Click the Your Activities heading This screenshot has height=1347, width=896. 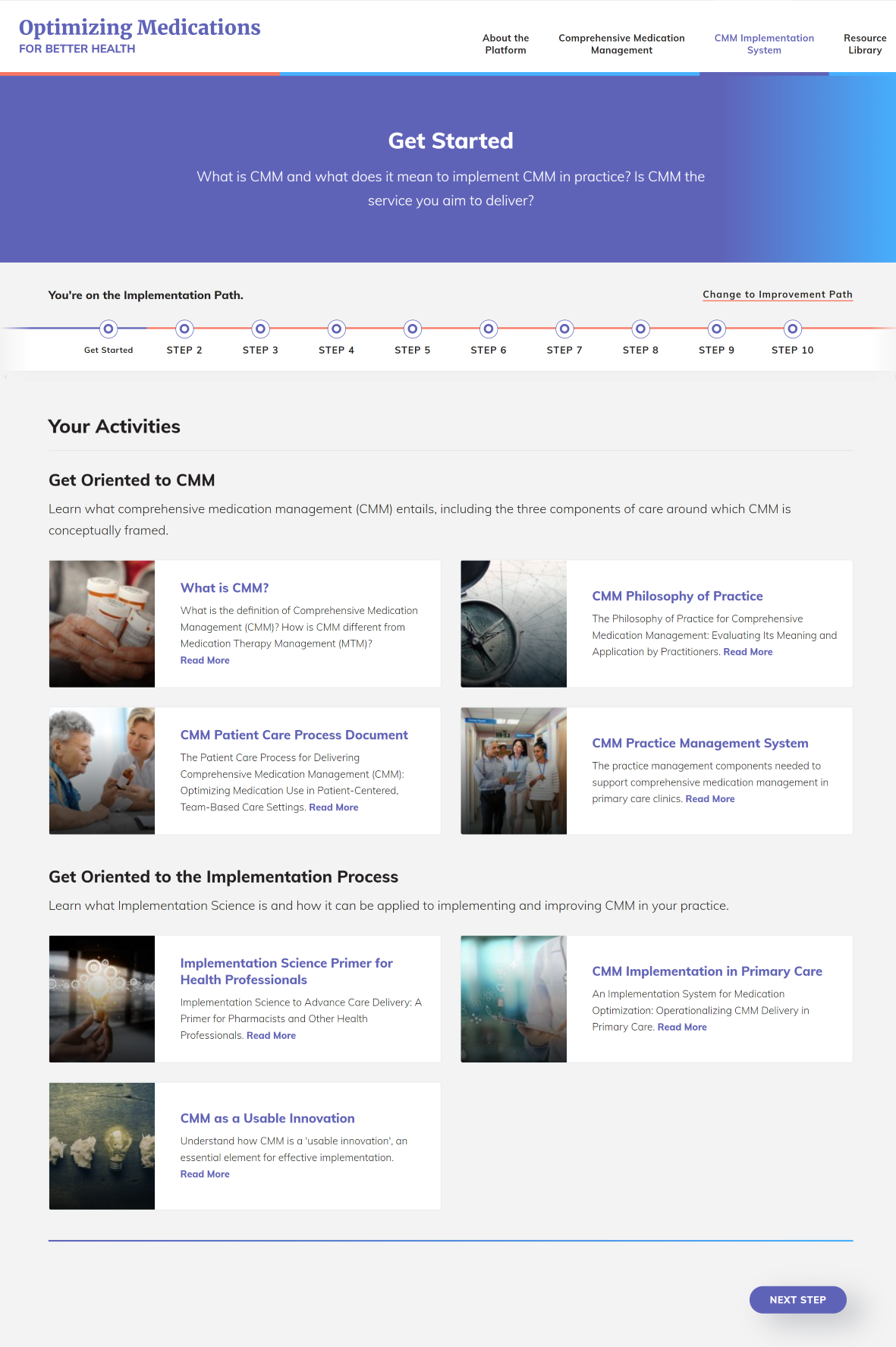pyautogui.click(x=114, y=426)
